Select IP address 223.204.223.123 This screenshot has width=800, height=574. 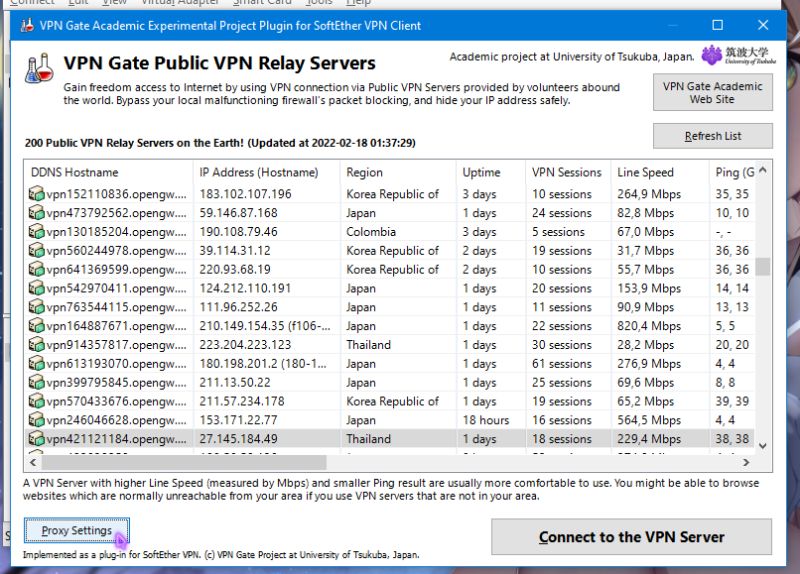pyautogui.click(x=245, y=345)
